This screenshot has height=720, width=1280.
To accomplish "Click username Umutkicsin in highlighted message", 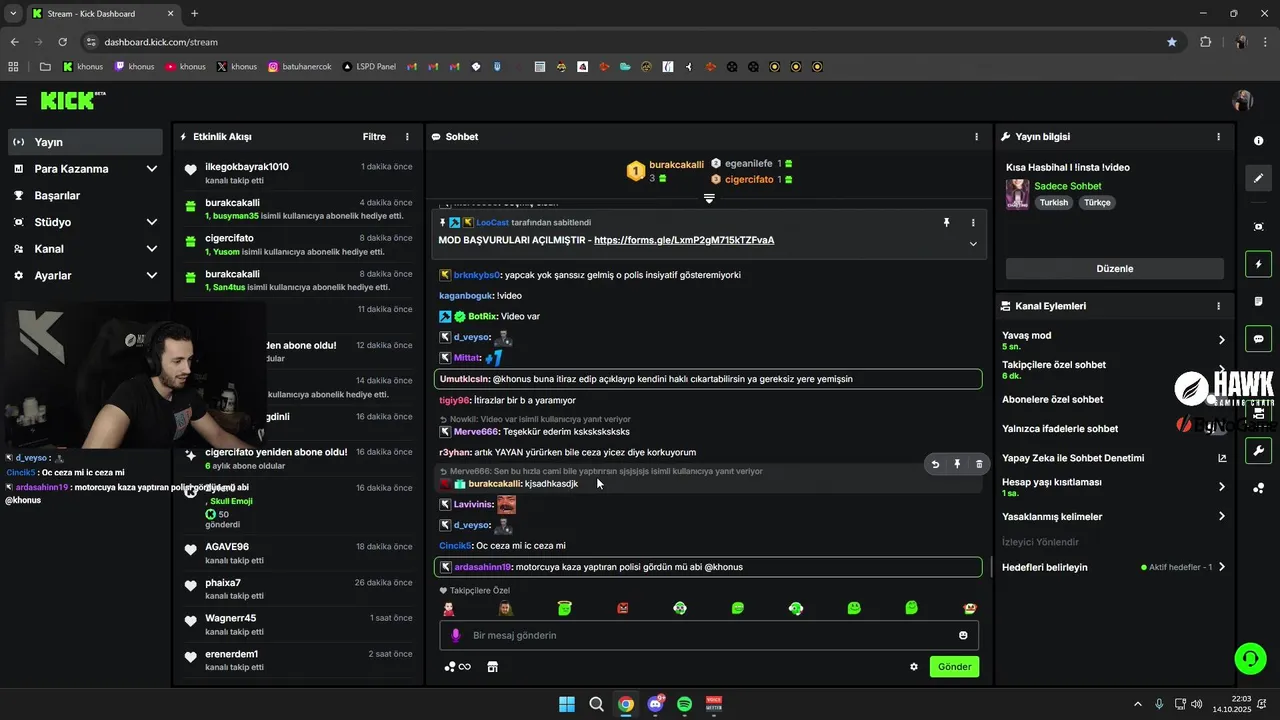I will [x=464, y=379].
